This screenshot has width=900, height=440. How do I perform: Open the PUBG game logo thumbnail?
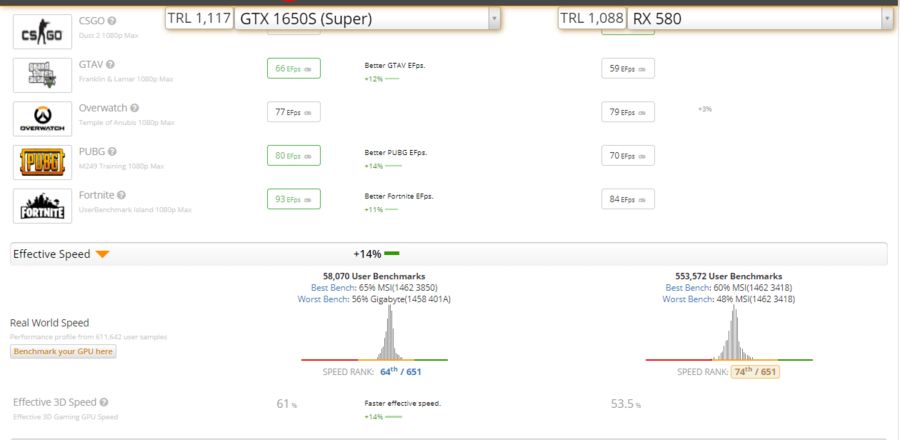[42, 162]
